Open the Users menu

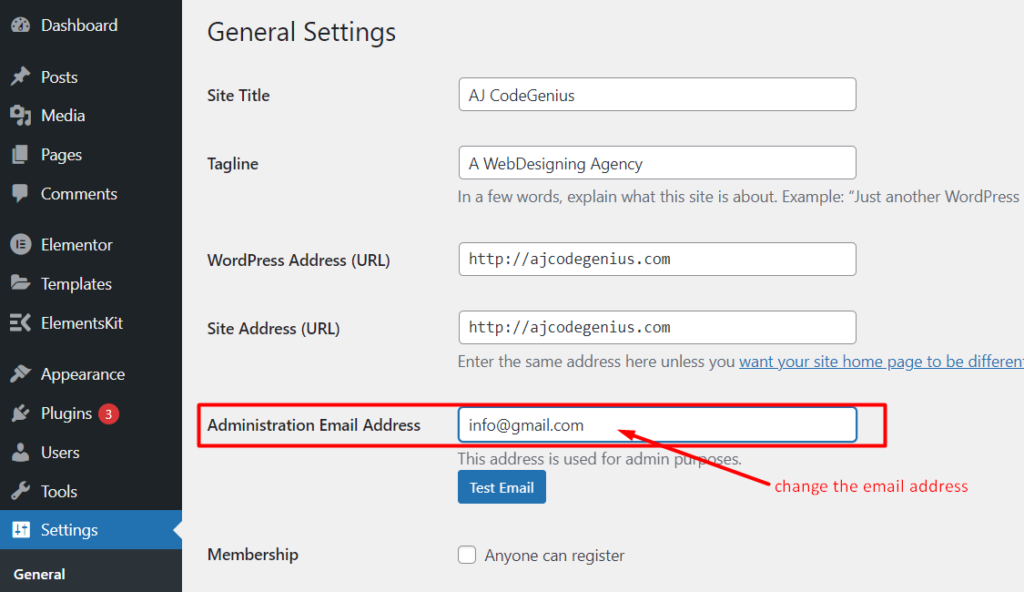[x=60, y=452]
